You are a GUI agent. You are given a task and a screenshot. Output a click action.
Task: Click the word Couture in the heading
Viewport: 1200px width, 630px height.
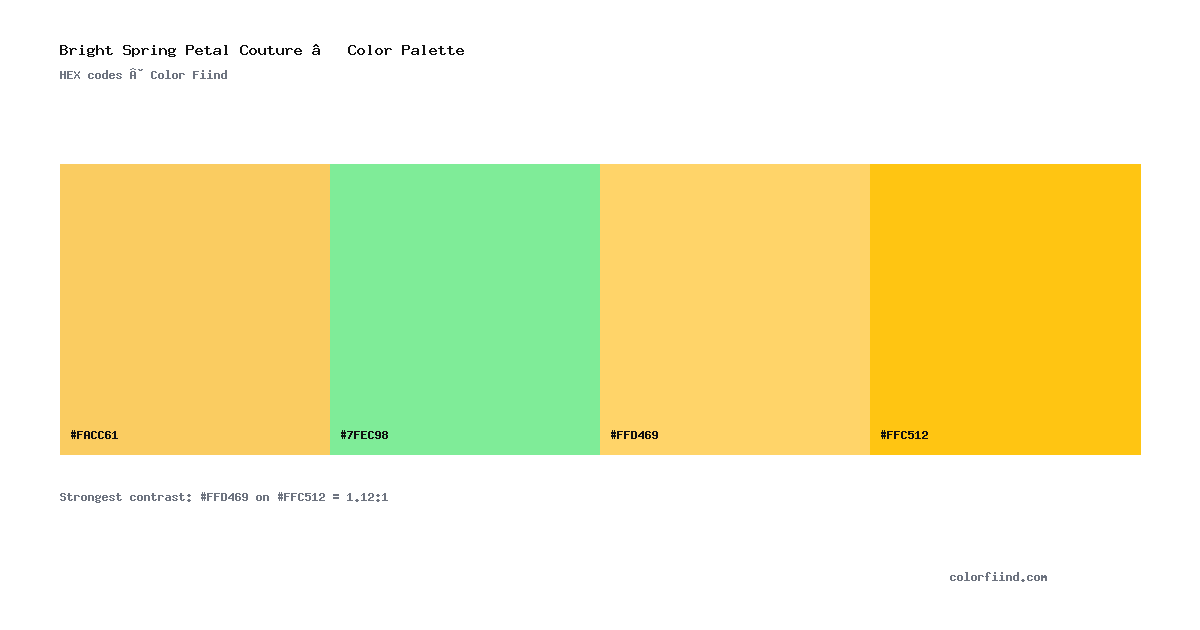click(x=270, y=50)
